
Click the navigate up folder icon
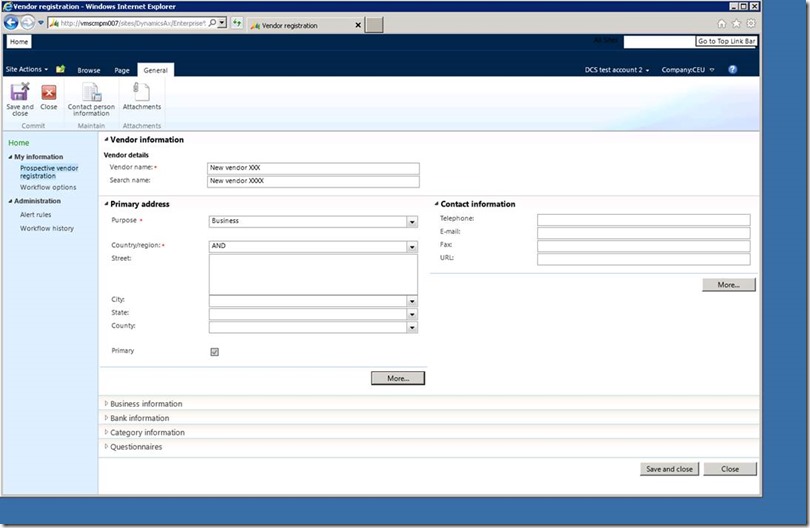60,70
